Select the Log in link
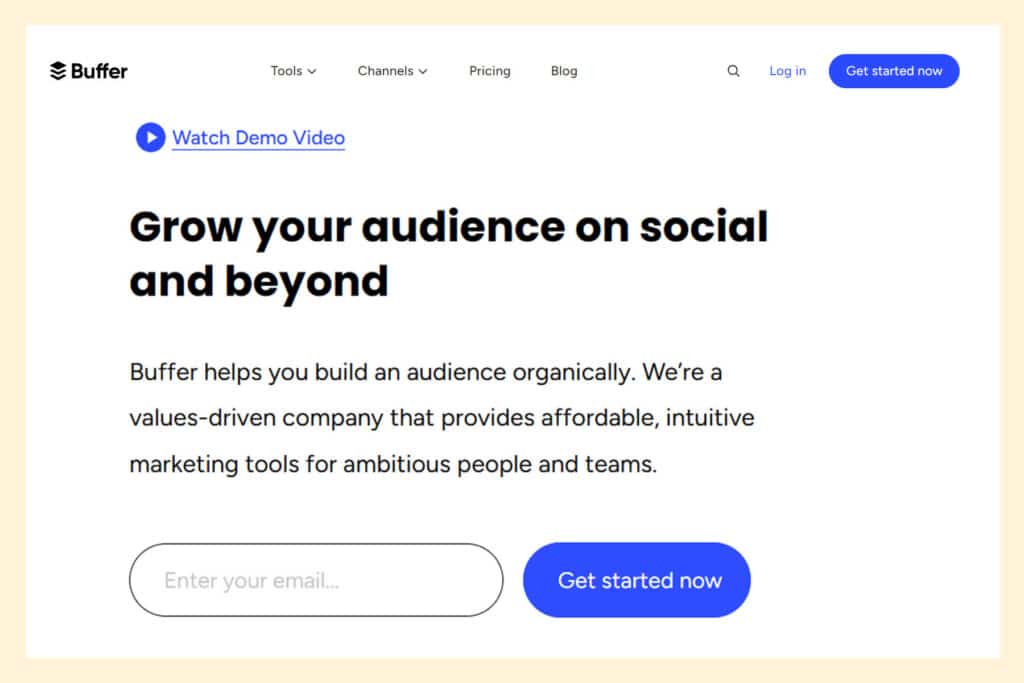Screen dimensions: 1024x683 [787, 71]
